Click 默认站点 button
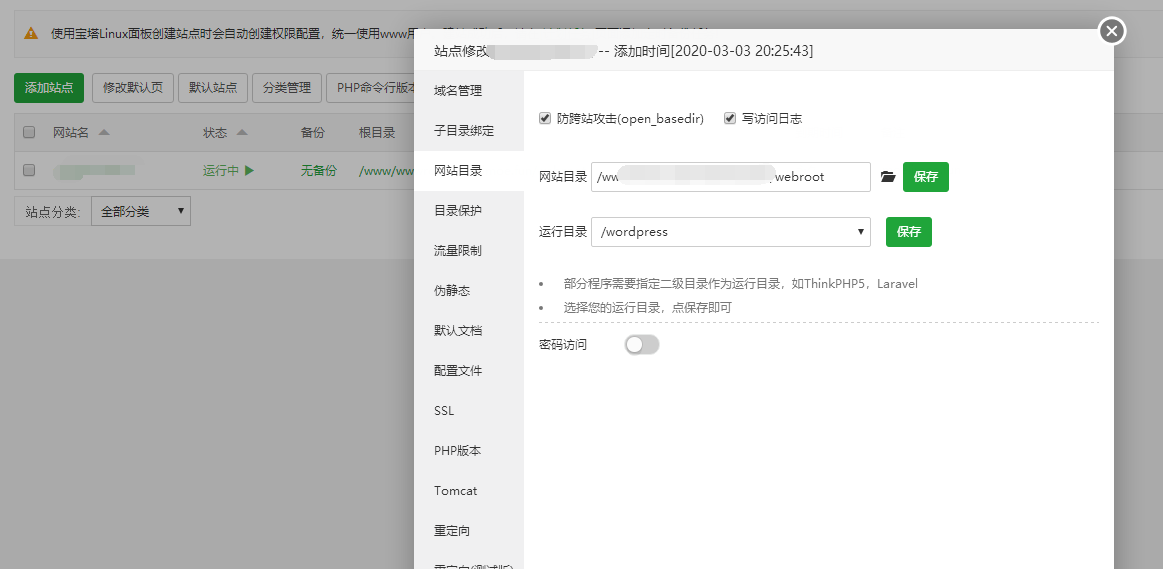1163x569 pixels. click(213, 88)
